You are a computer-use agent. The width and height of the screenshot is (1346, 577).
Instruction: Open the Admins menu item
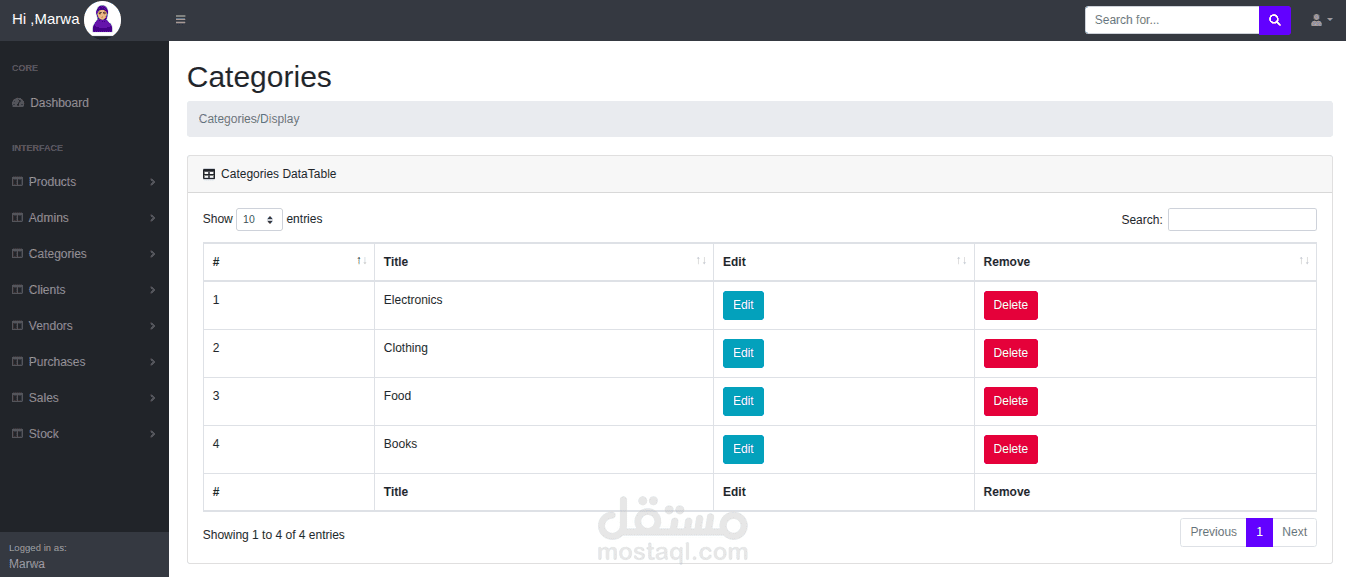(x=84, y=218)
